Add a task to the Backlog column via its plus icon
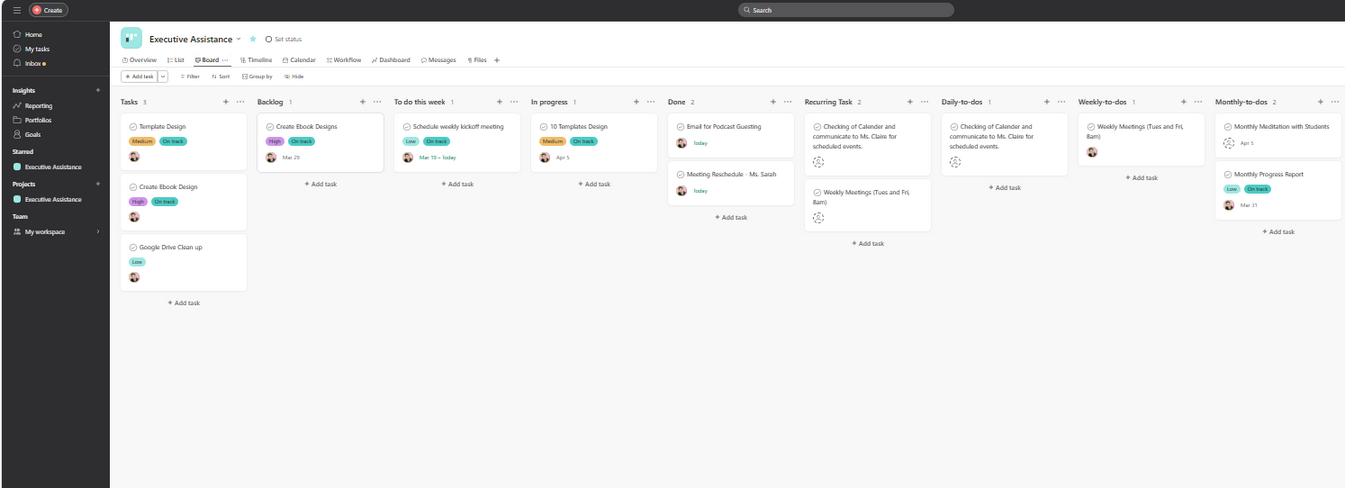The width and height of the screenshot is (1345, 488). coord(362,102)
